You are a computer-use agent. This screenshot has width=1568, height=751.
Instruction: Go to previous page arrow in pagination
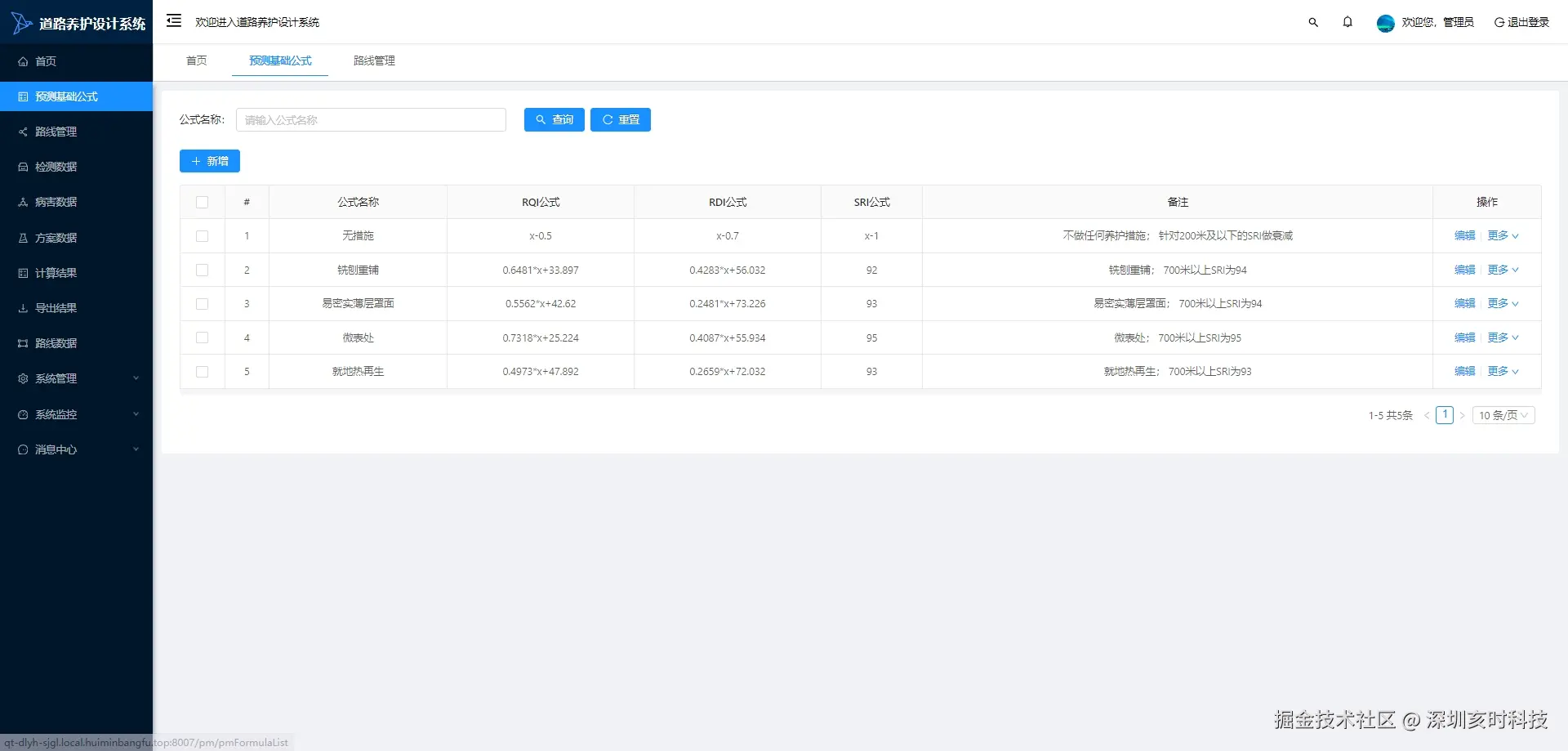click(1427, 415)
